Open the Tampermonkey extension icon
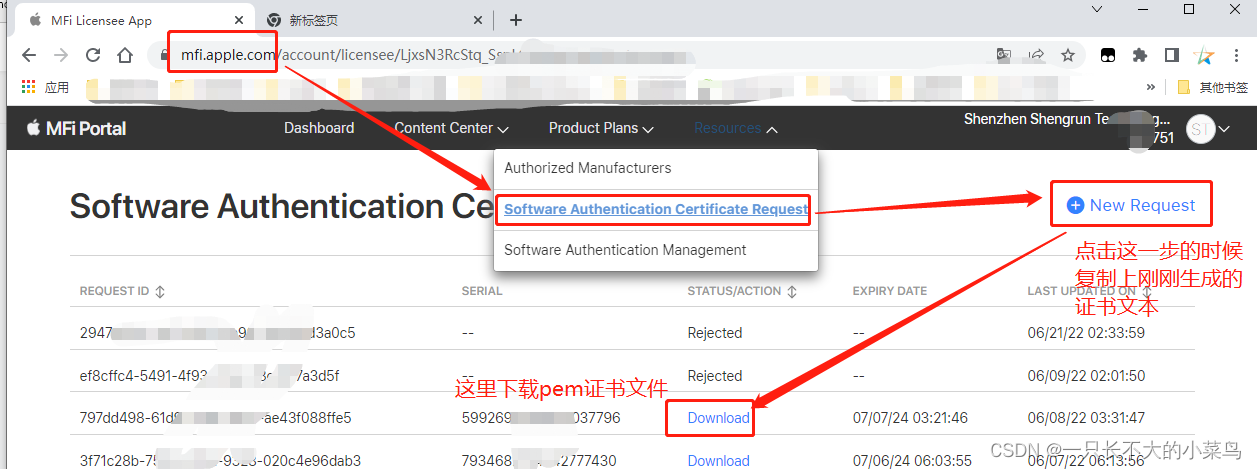This screenshot has height=469, width=1257. [x=1109, y=55]
